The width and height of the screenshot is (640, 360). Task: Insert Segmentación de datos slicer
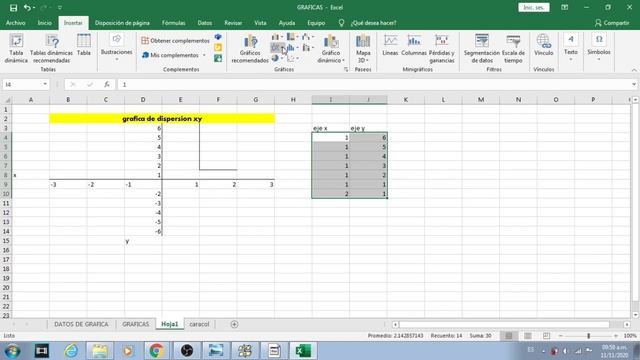(482, 49)
